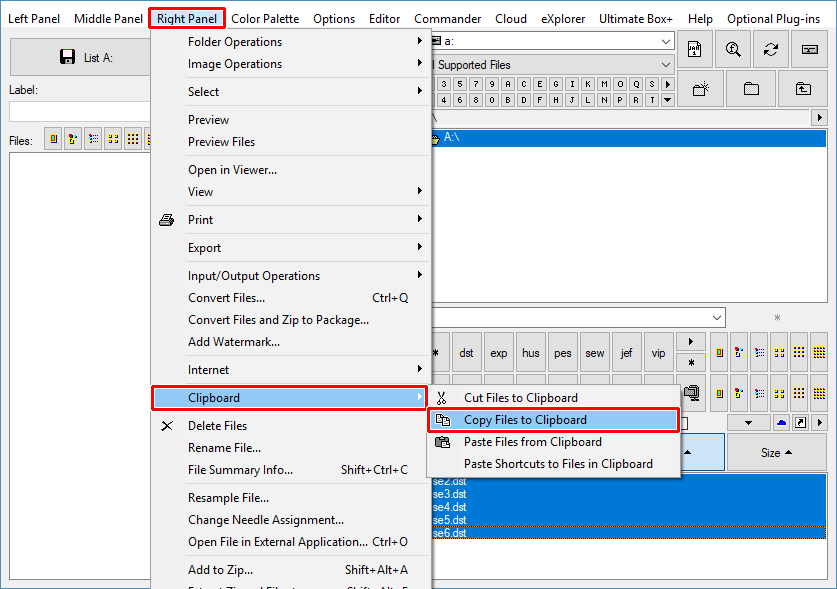This screenshot has height=589, width=837.
Task: Select the se4.dst file row
Action: 629,507
